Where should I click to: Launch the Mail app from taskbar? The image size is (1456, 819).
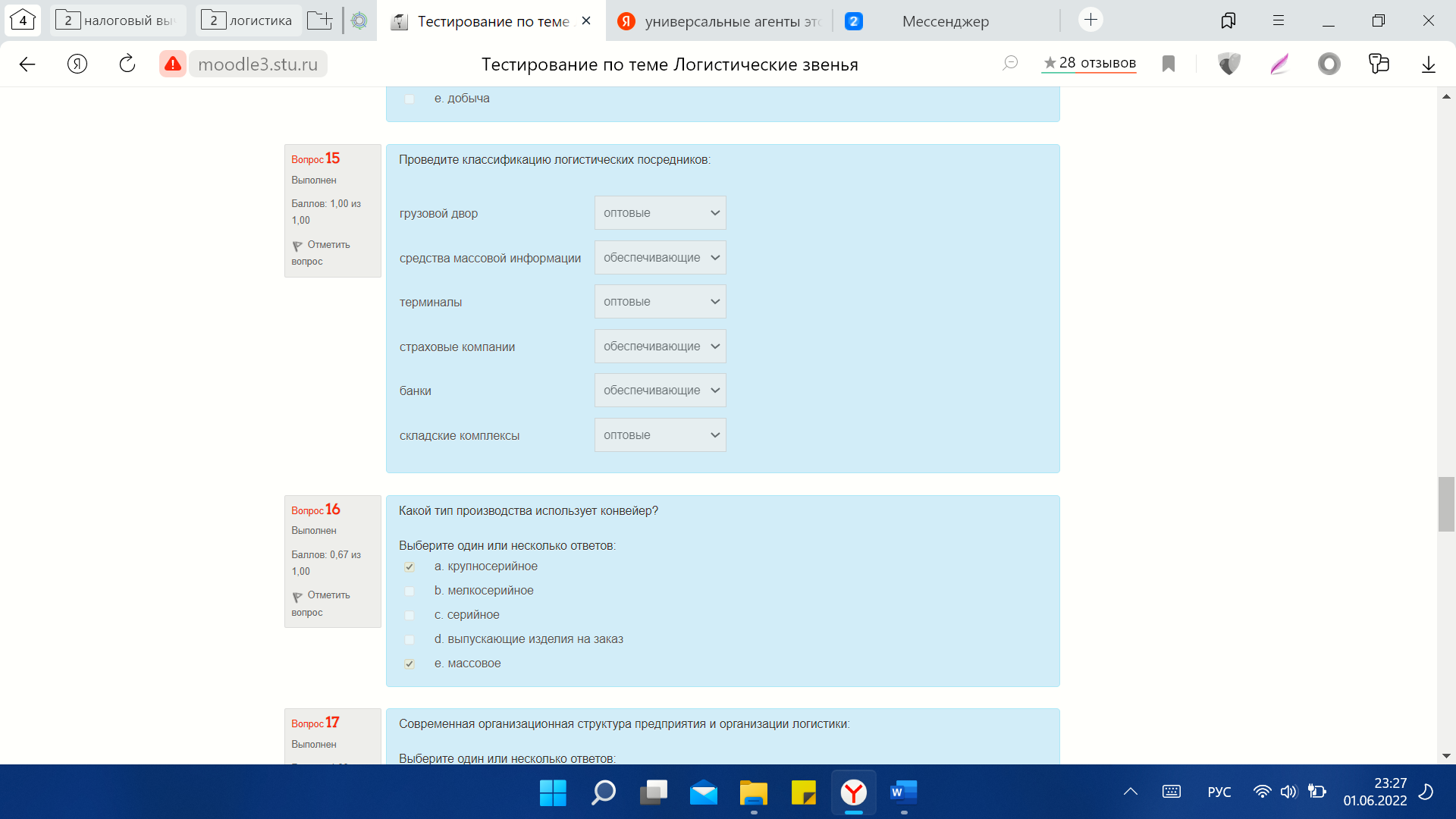click(704, 792)
